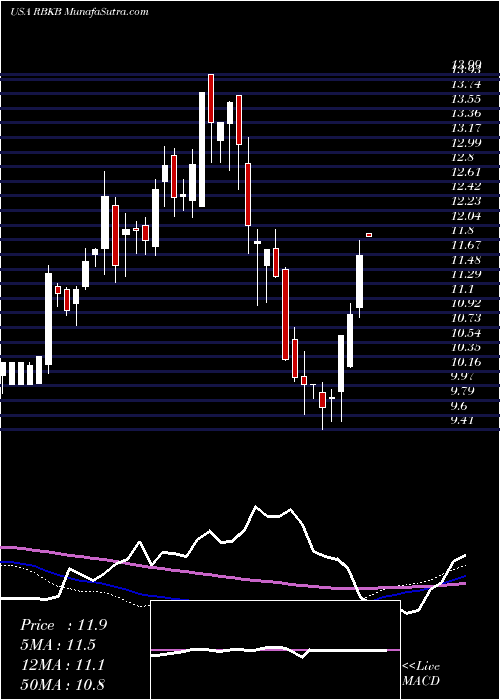Select the 9.97 price axis label

[464, 376]
